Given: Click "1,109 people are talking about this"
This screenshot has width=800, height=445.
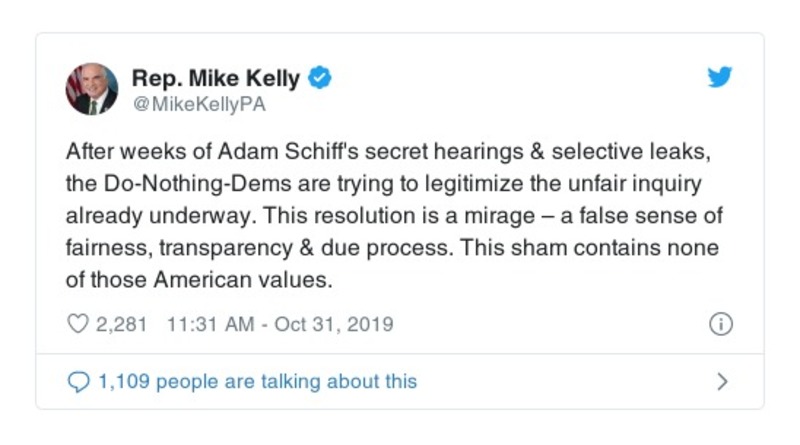Looking at the screenshot, I should click(x=256, y=381).
